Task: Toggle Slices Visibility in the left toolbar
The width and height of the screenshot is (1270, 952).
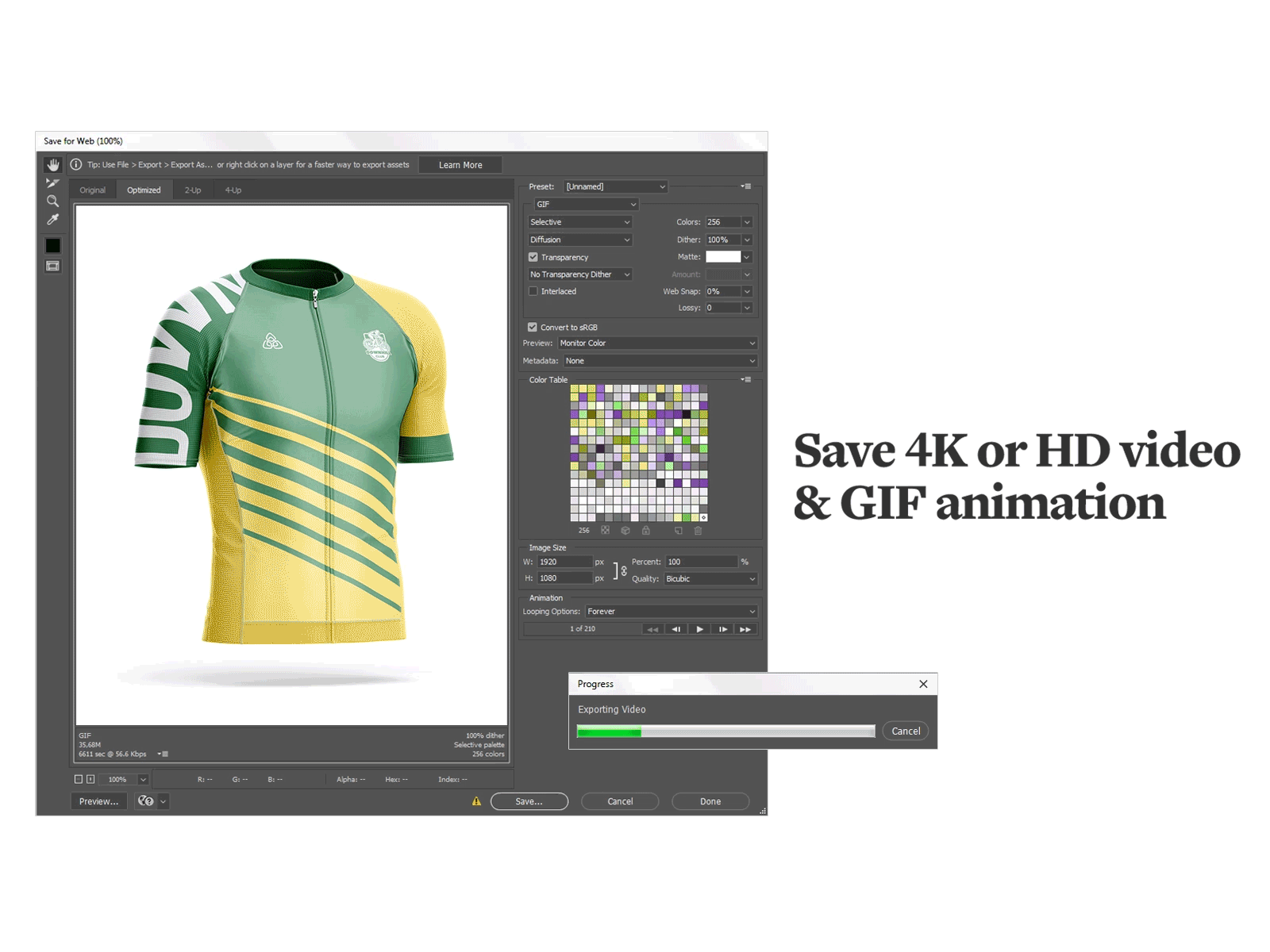Action: [52, 267]
